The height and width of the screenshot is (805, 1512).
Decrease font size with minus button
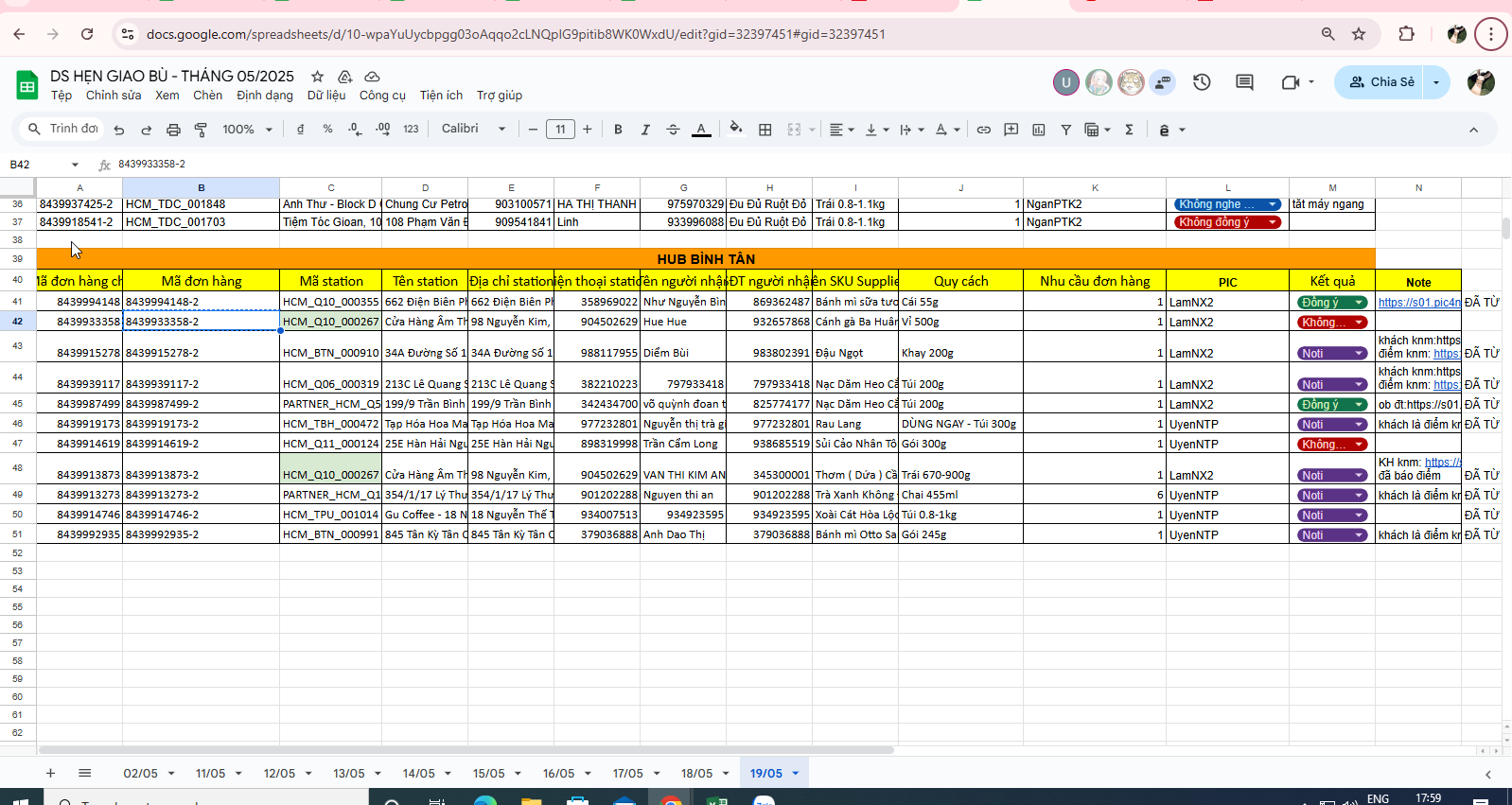(533, 130)
